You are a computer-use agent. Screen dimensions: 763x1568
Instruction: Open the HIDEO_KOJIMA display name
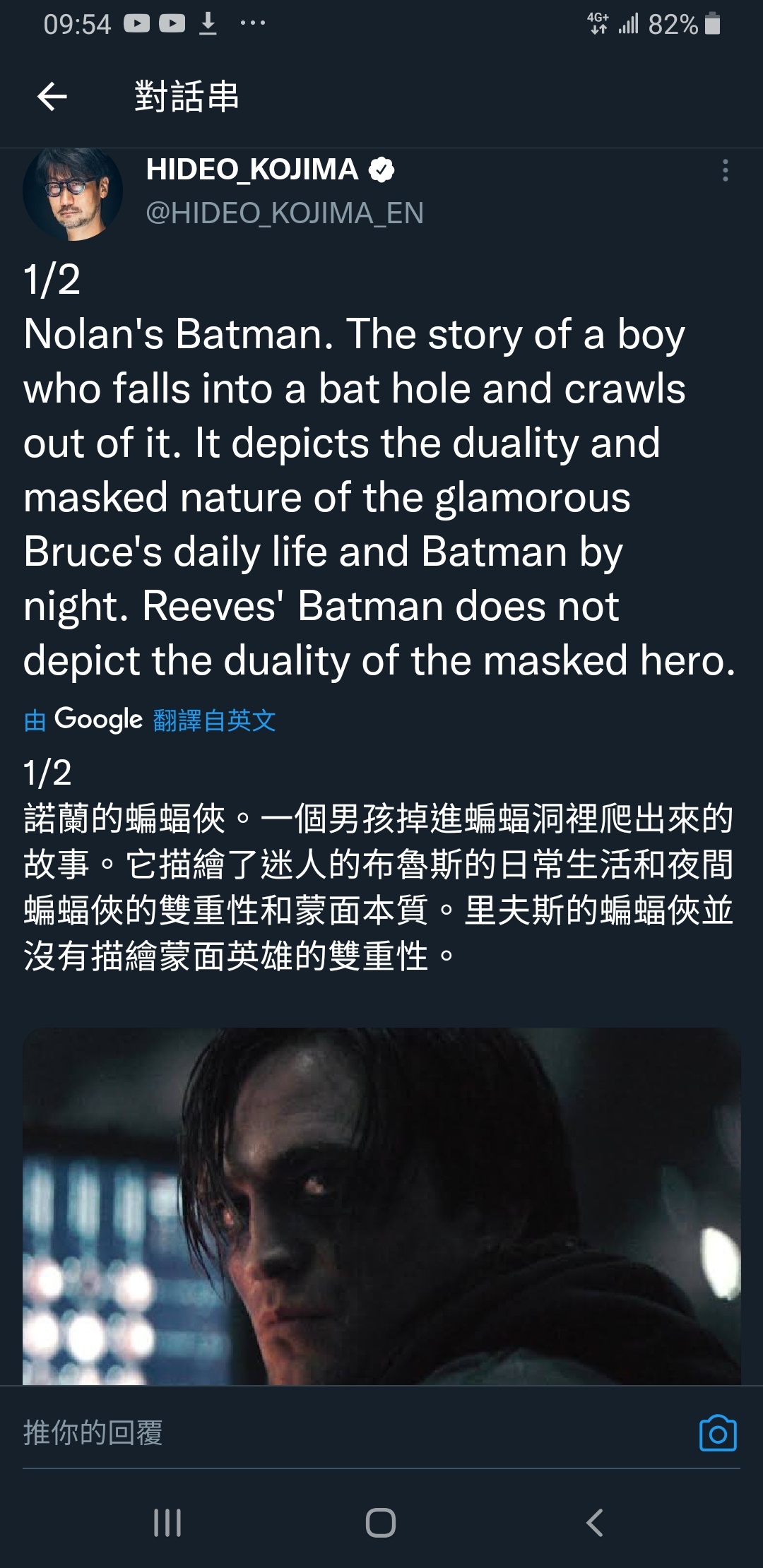[x=252, y=170]
